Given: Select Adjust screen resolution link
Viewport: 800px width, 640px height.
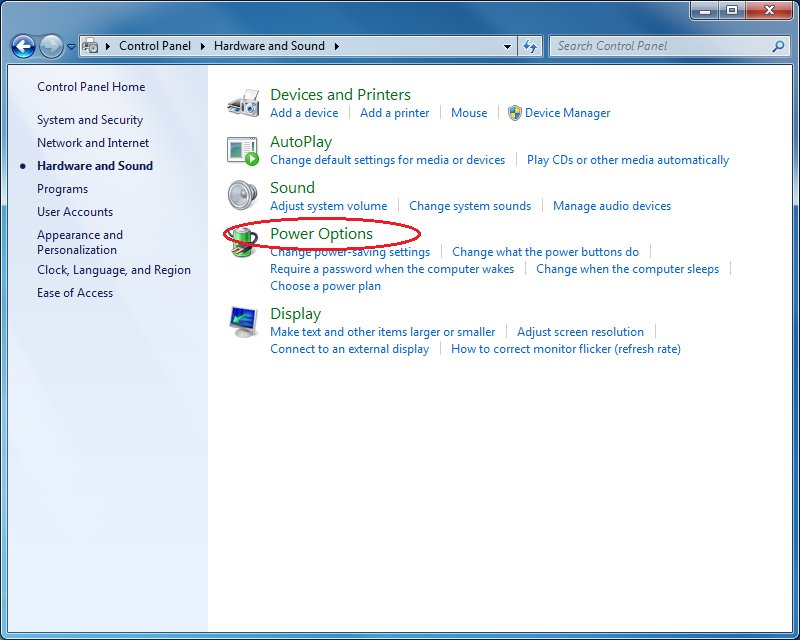Looking at the screenshot, I should pyautogui.click(x=580, y=332).
